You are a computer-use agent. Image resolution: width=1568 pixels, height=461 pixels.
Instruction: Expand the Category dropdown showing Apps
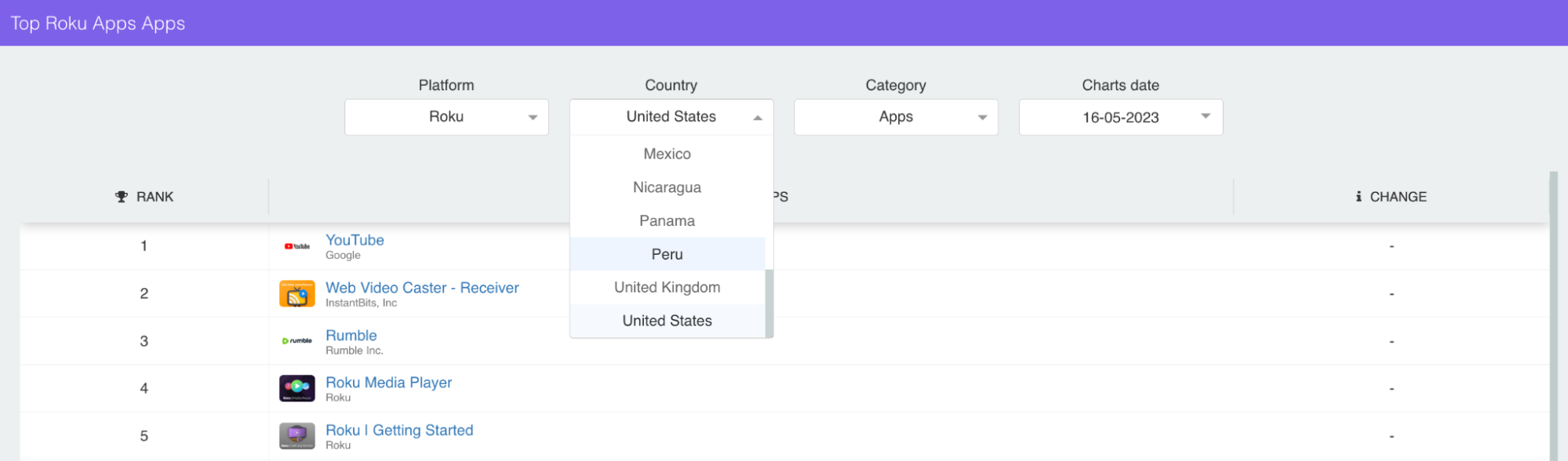896,117
